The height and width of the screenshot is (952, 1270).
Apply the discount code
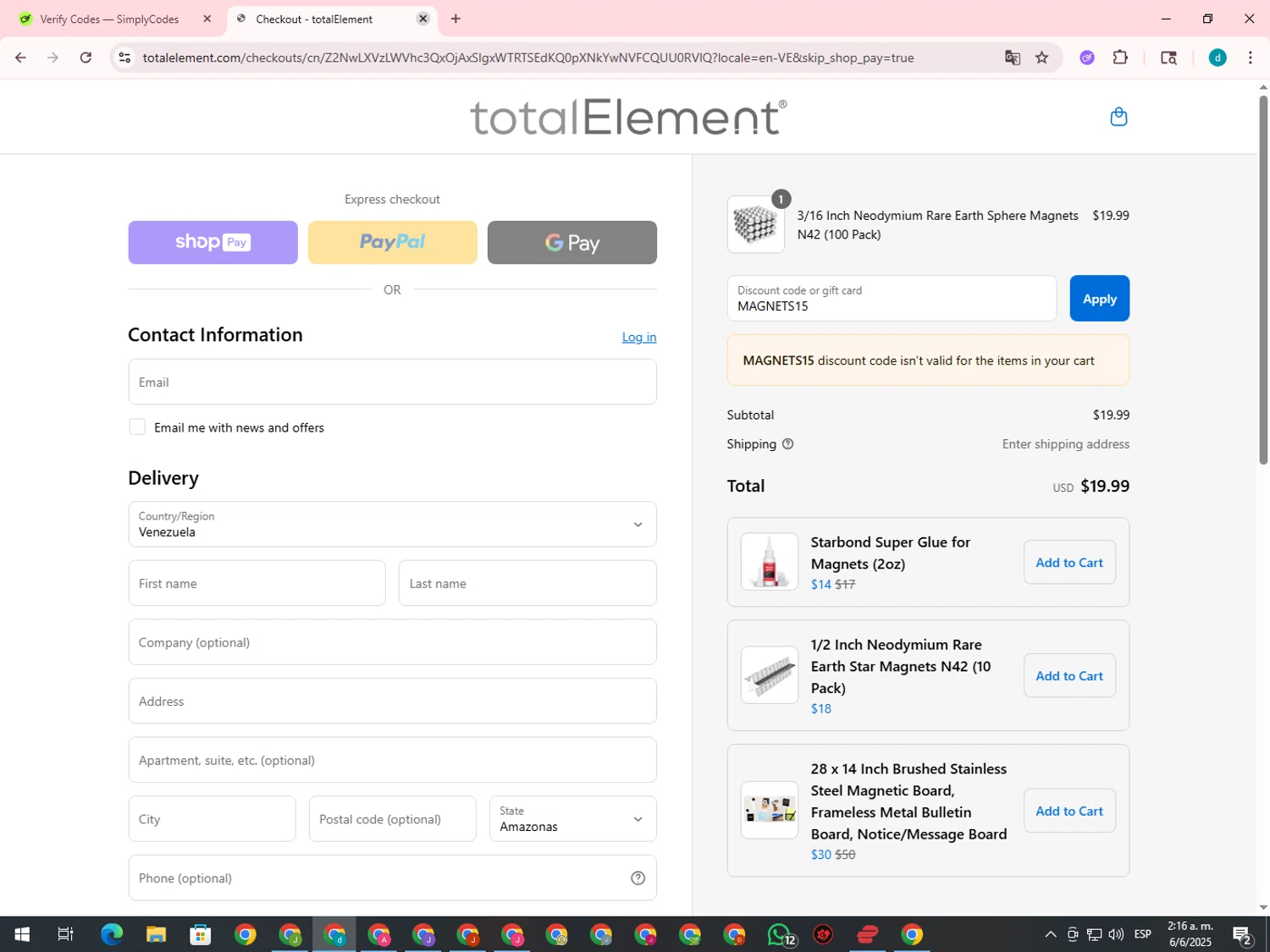click(1099, 298)
